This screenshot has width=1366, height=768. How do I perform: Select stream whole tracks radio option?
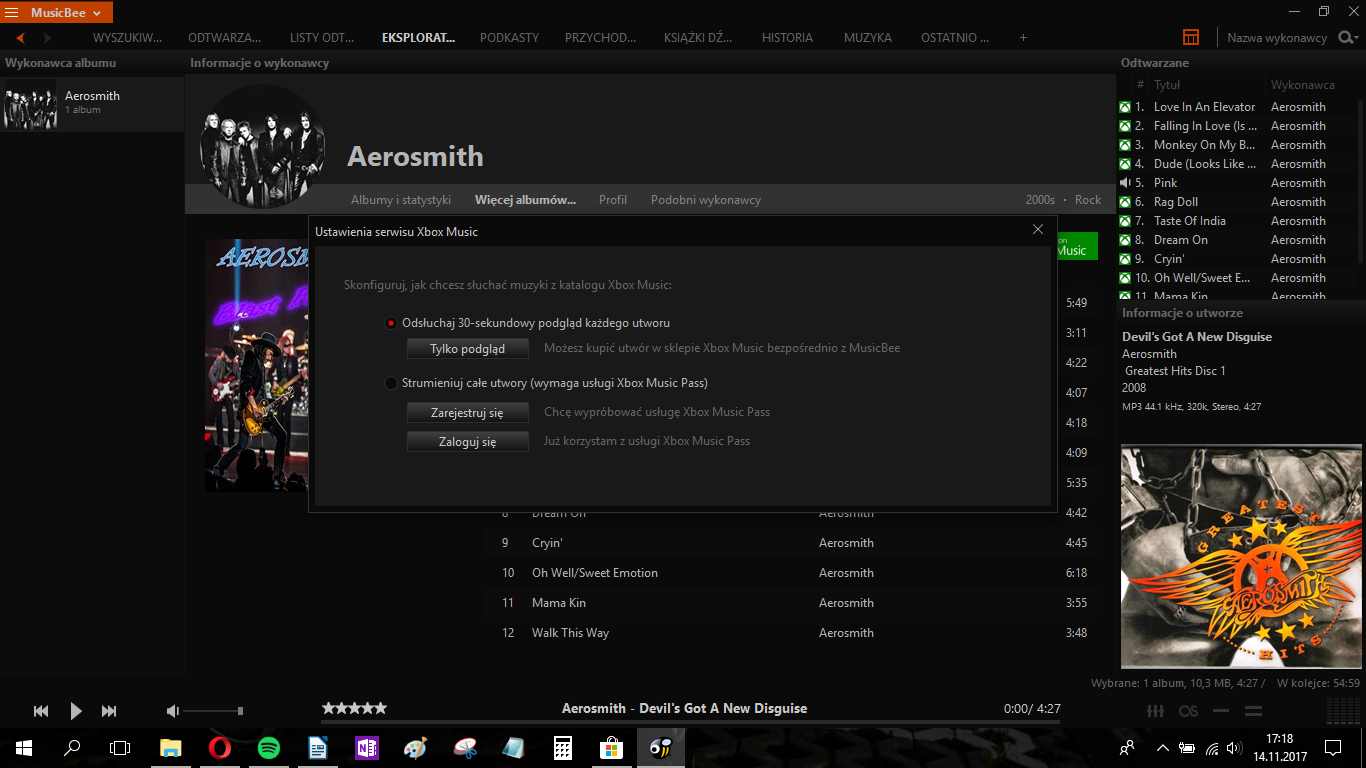tap(391, 383)
